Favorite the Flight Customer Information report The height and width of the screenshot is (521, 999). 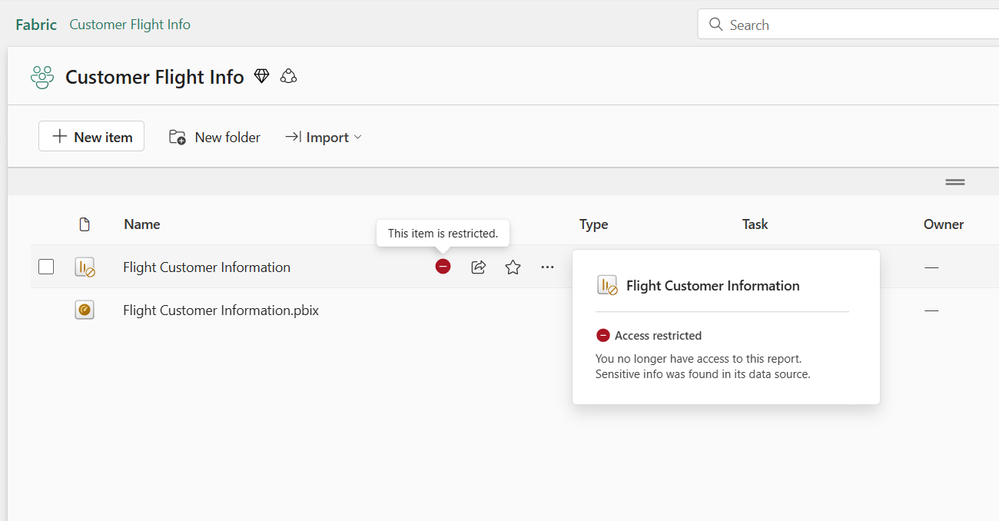pyautogui.click(x=513, y=267)
